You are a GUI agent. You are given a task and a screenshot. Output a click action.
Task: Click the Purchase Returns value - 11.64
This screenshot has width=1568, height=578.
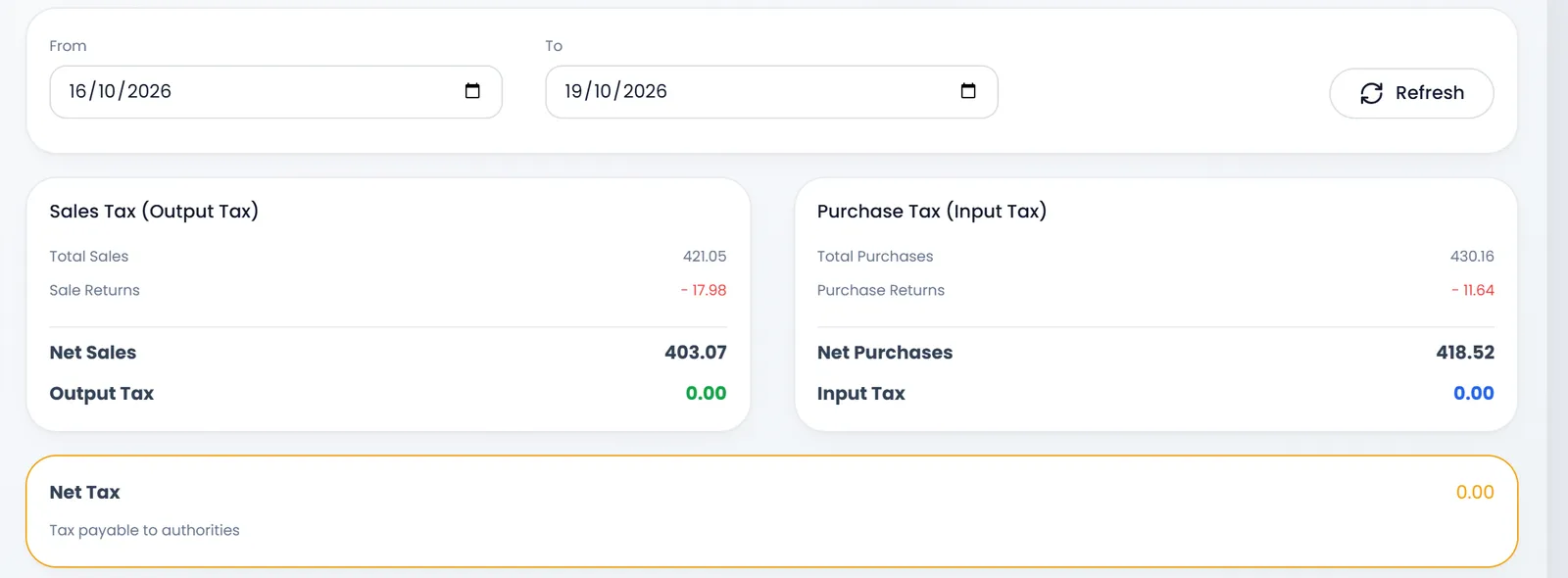coord(1473,290)
